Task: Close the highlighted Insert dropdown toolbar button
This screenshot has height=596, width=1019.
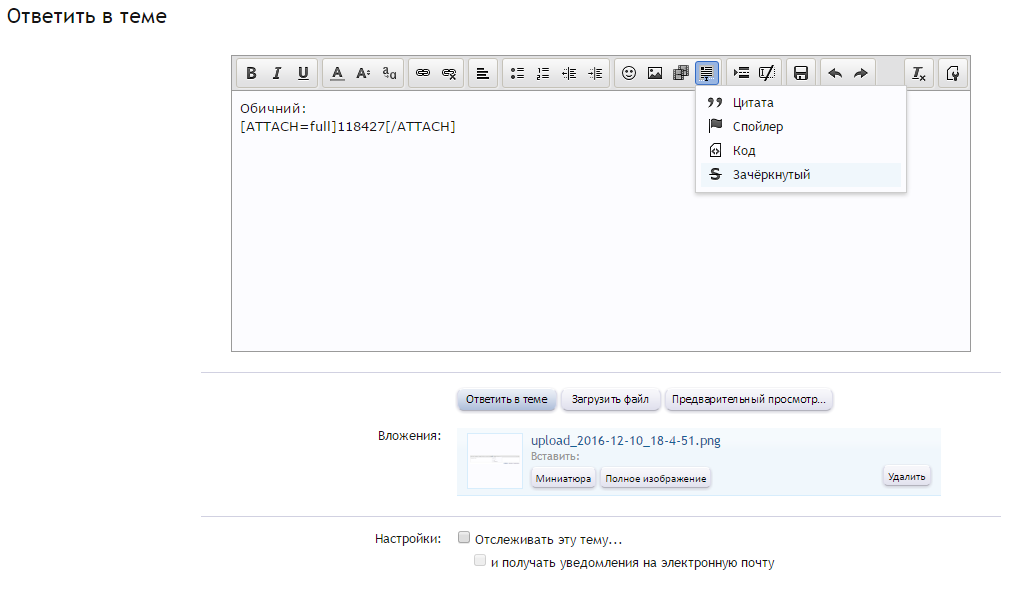Action: coord(707,73)
